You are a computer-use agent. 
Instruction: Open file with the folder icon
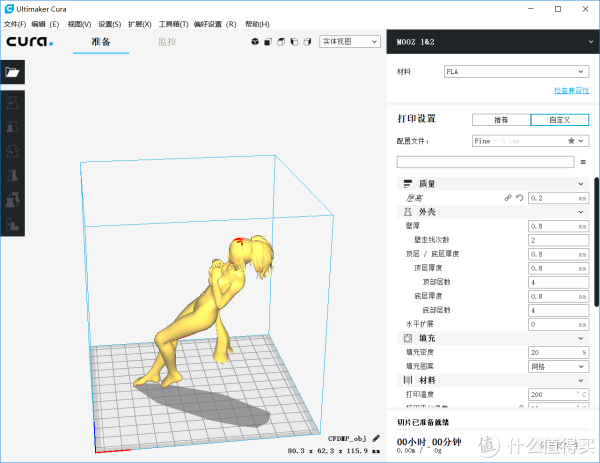coord(12,72)
